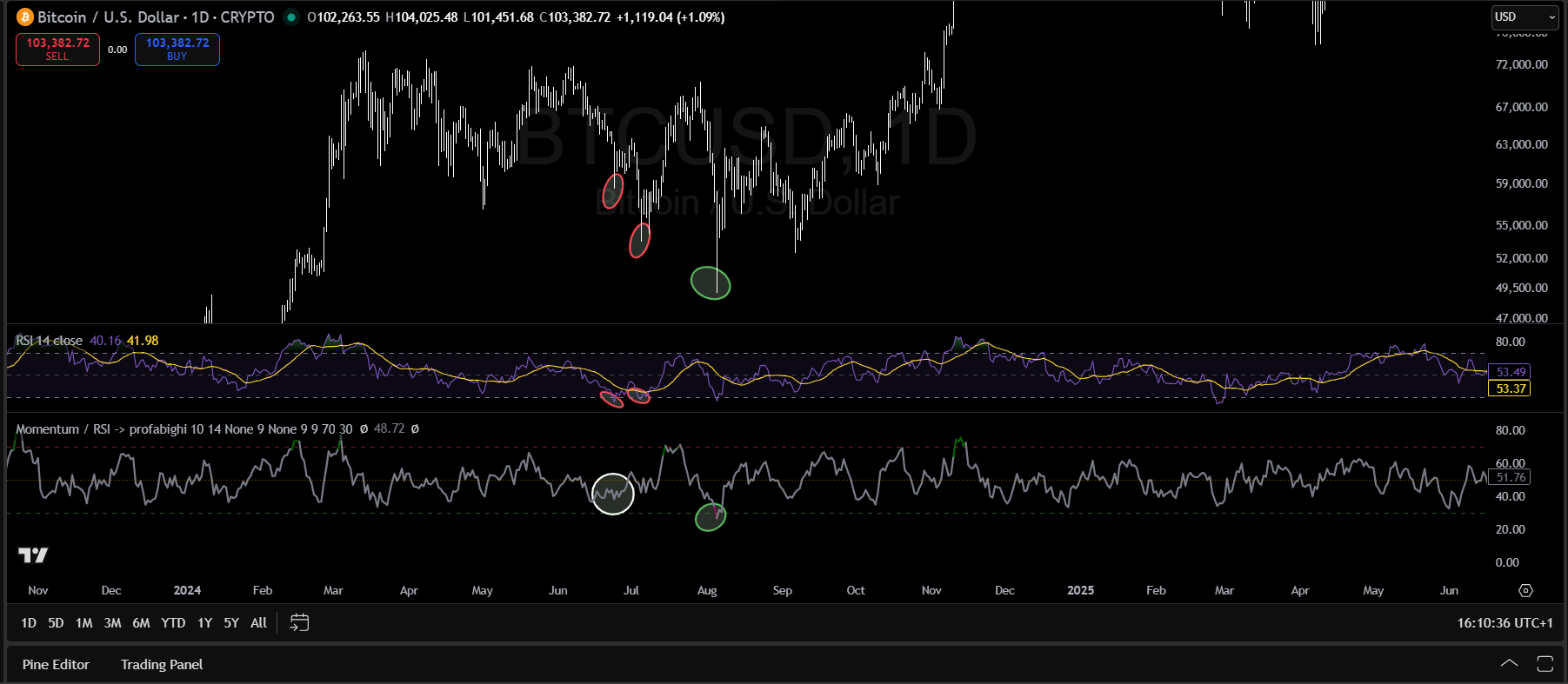The image size is (1568, 684).
Task: Click the TradingView logo
Action: 33,555
